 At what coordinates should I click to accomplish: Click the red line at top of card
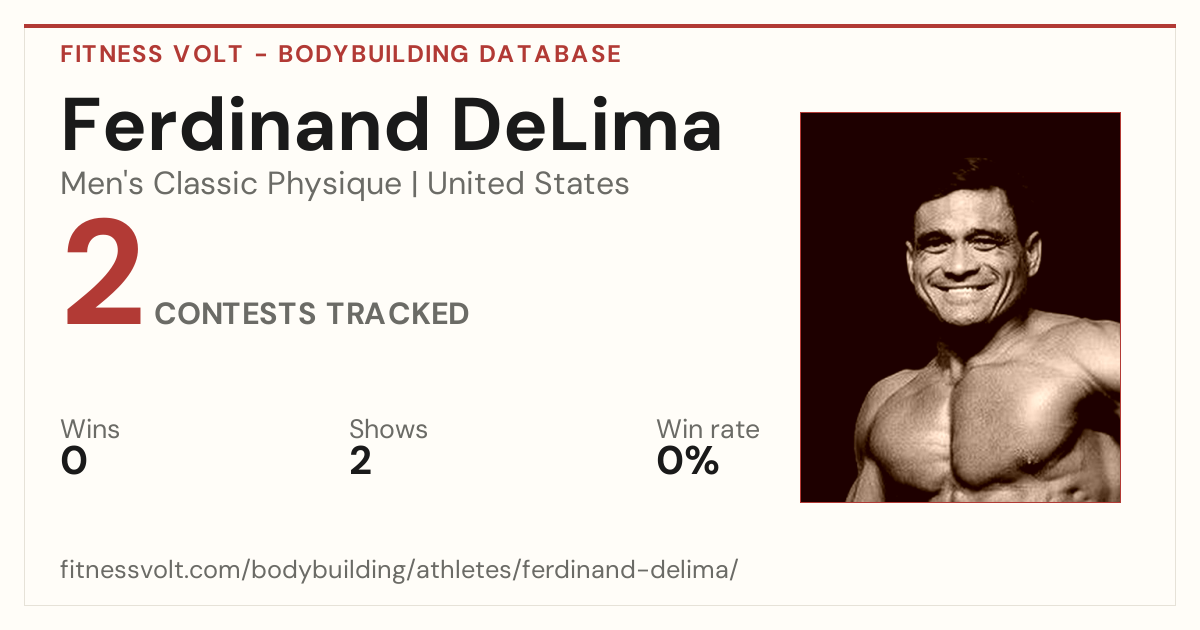pos(600,26)
